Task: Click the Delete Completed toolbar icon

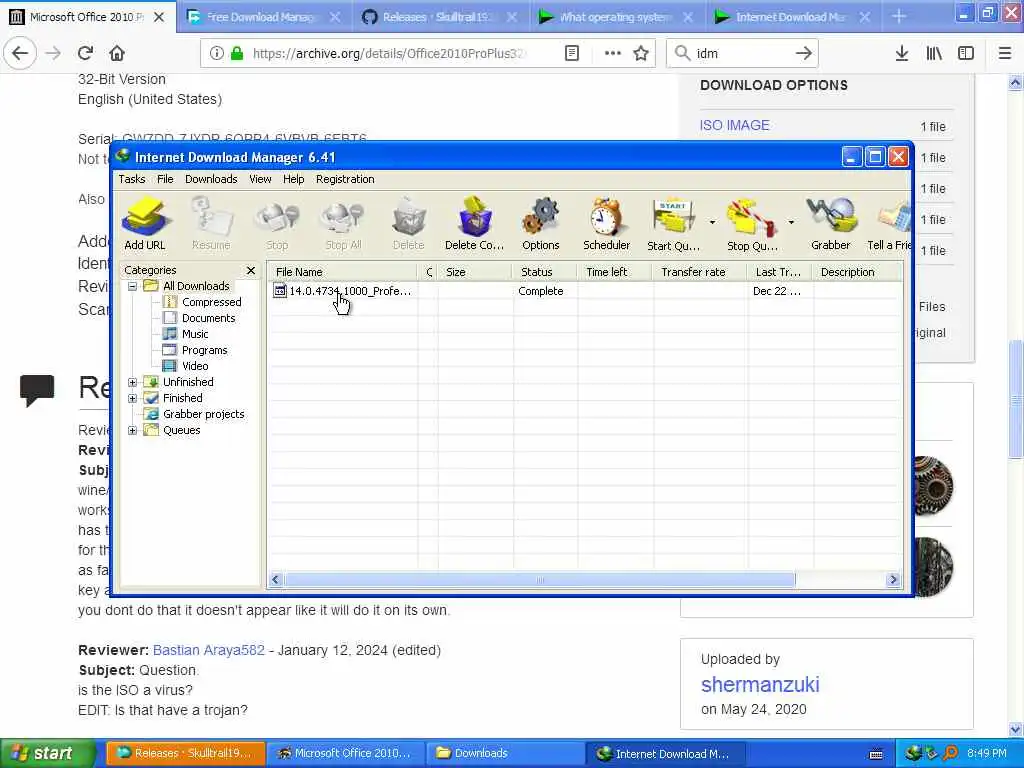Action: 475,223
